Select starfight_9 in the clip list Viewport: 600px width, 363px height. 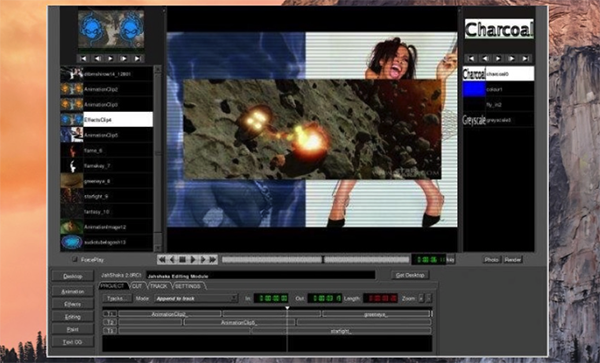(x=107, y=196)
